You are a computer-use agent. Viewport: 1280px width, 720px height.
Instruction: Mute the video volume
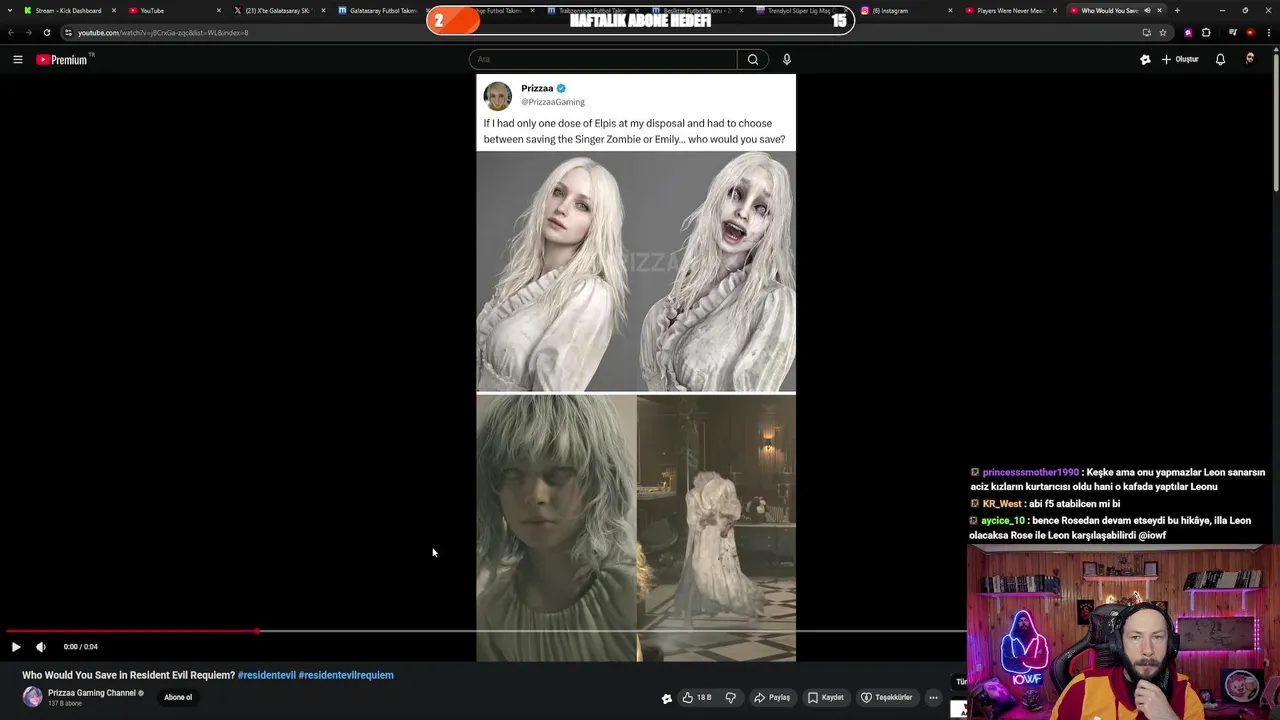tap(41, 647)
